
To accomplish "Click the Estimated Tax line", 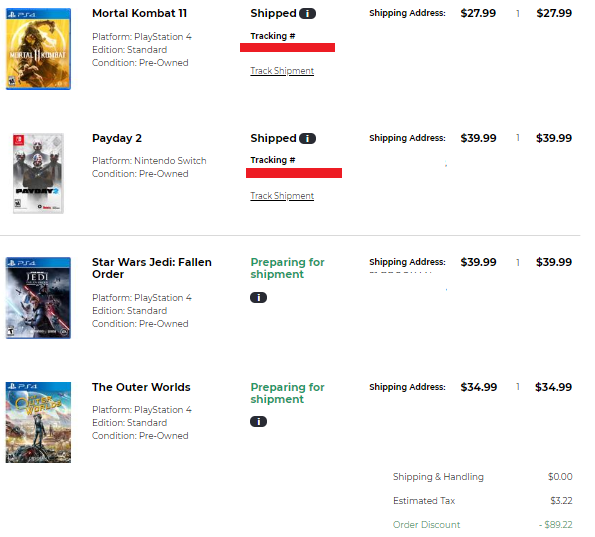I will (482, 501).
